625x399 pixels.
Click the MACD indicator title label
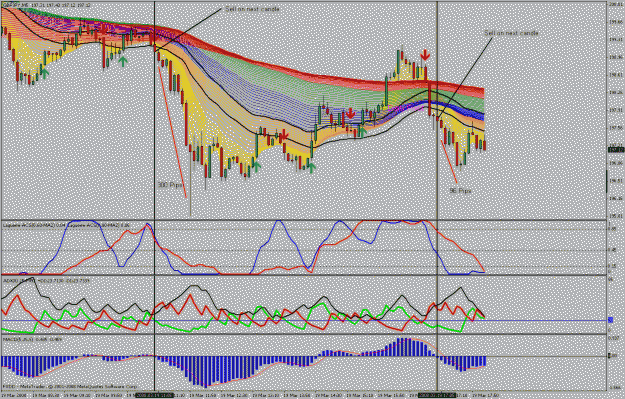tap(32, 339)
